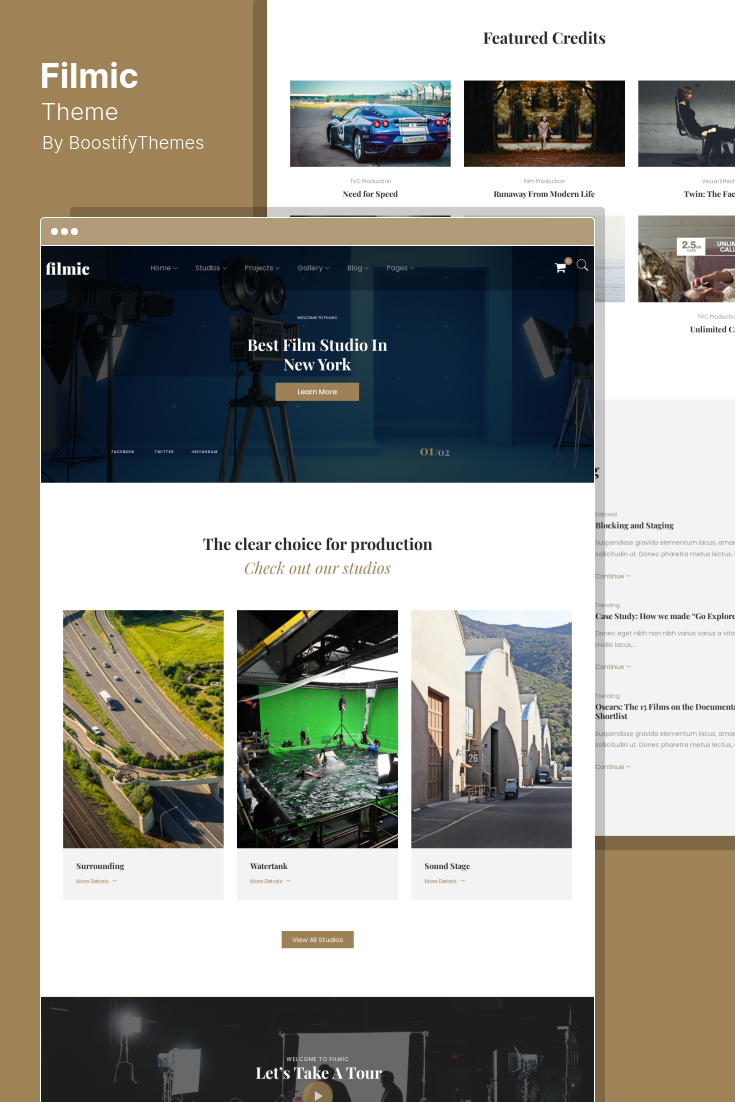Click More Details under Watertank
The image size is (735, 1102).
[x=270, y=881]
